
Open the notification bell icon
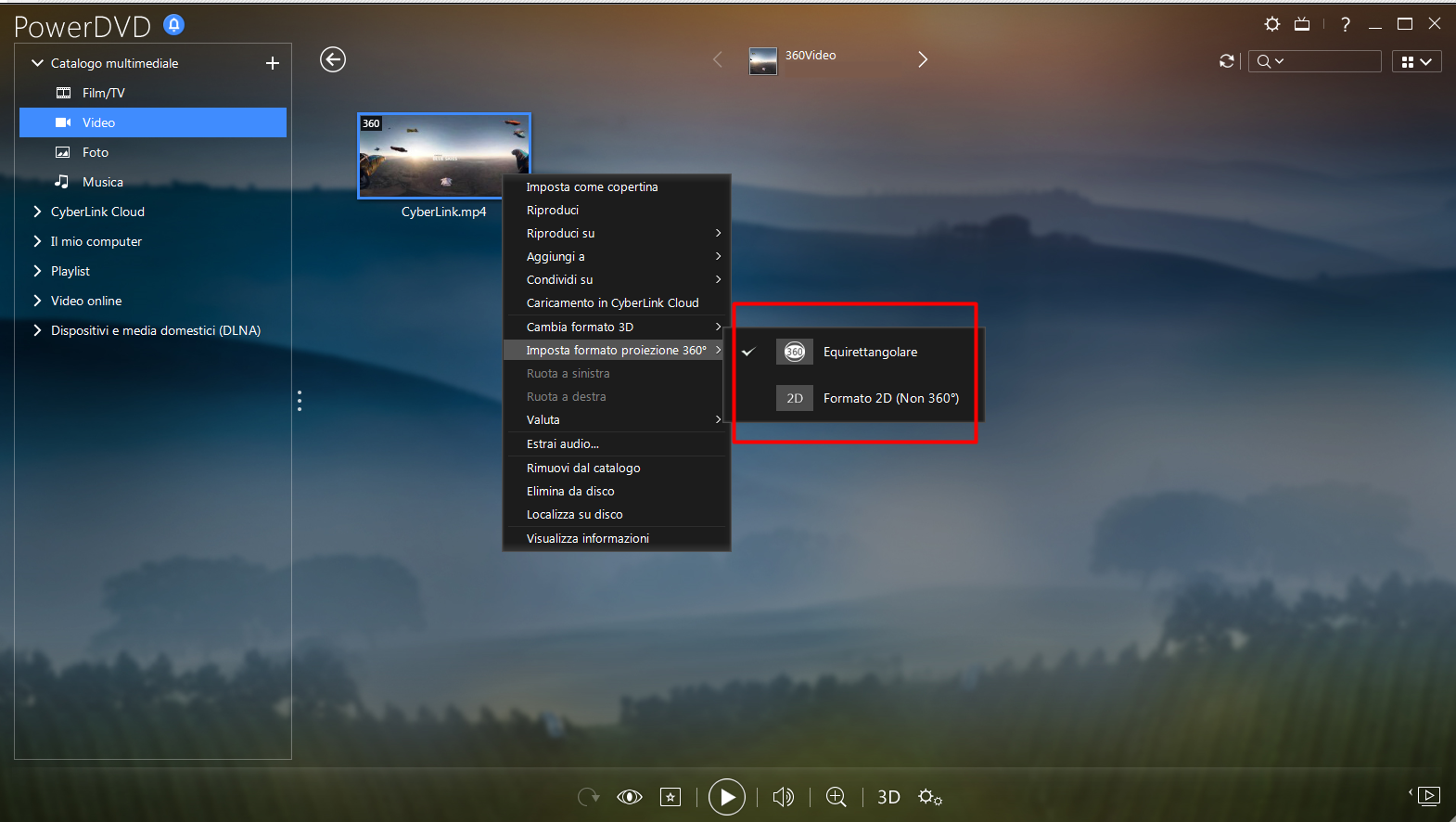[x=173, y=25]
